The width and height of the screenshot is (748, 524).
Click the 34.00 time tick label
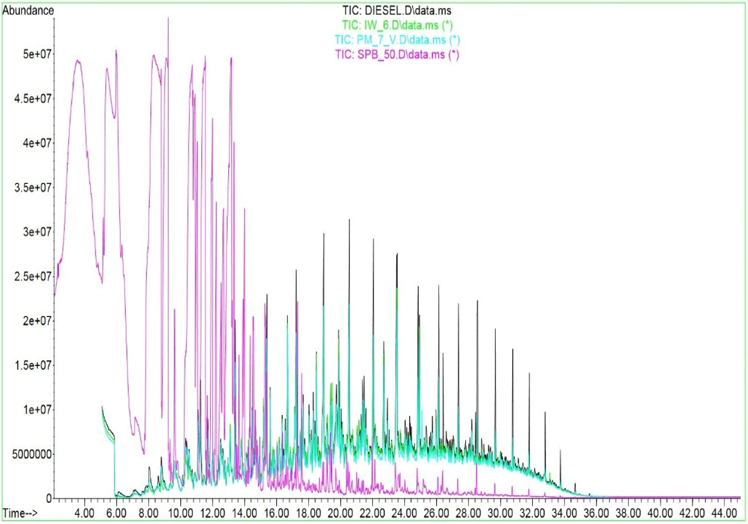564,514
